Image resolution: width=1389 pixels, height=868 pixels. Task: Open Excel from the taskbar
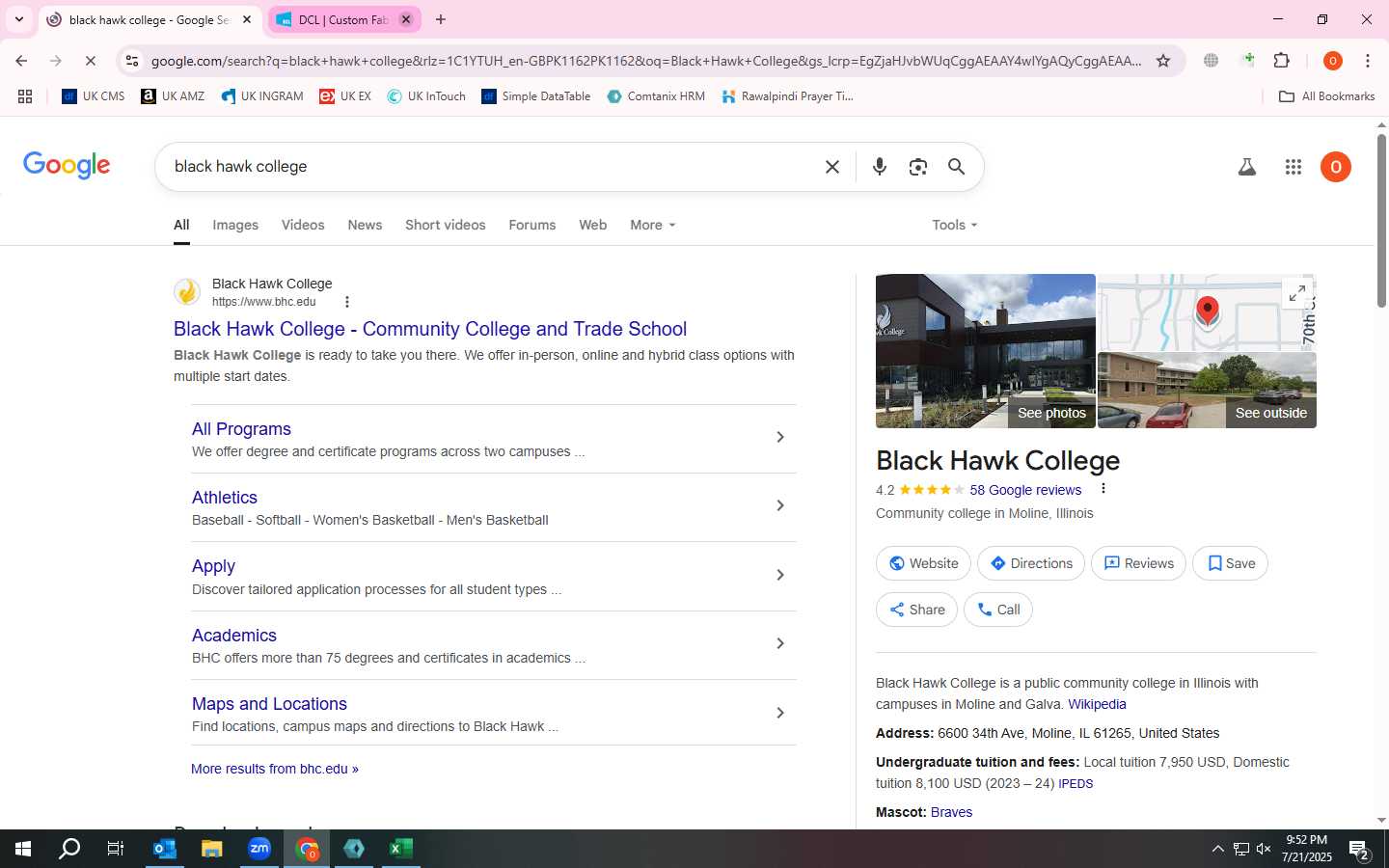[x=401, y=849]
